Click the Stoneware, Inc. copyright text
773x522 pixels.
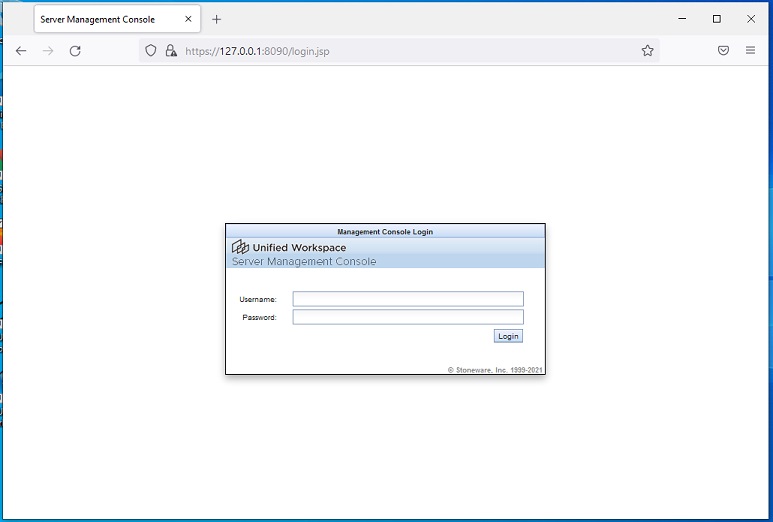495,370
